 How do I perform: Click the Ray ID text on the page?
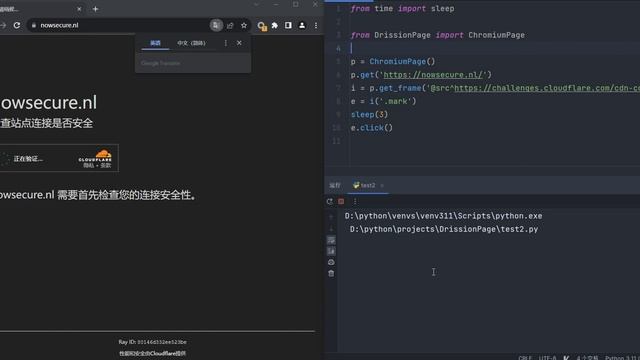[x=153, y=342]
